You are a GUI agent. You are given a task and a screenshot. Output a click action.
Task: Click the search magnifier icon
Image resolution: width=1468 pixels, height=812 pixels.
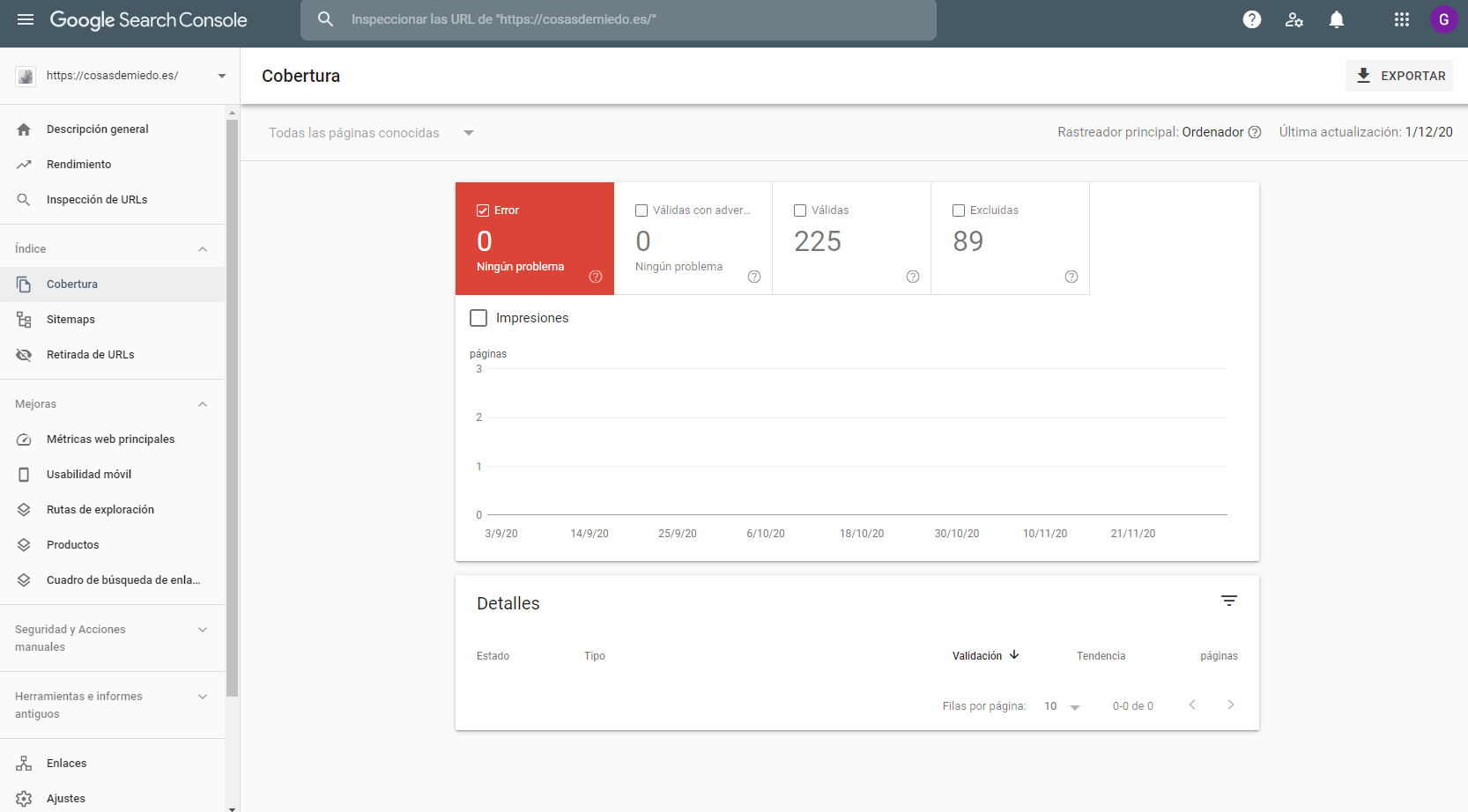point(325,19)
